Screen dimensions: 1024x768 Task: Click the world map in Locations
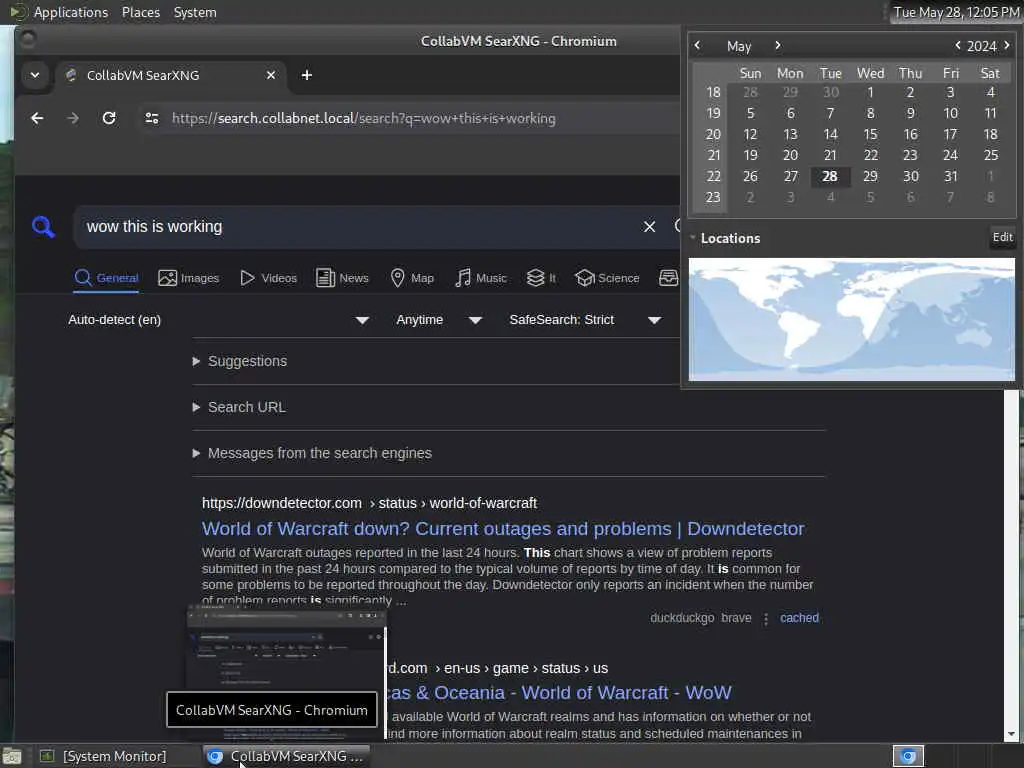pyautogui.click(x=852, y=319)
